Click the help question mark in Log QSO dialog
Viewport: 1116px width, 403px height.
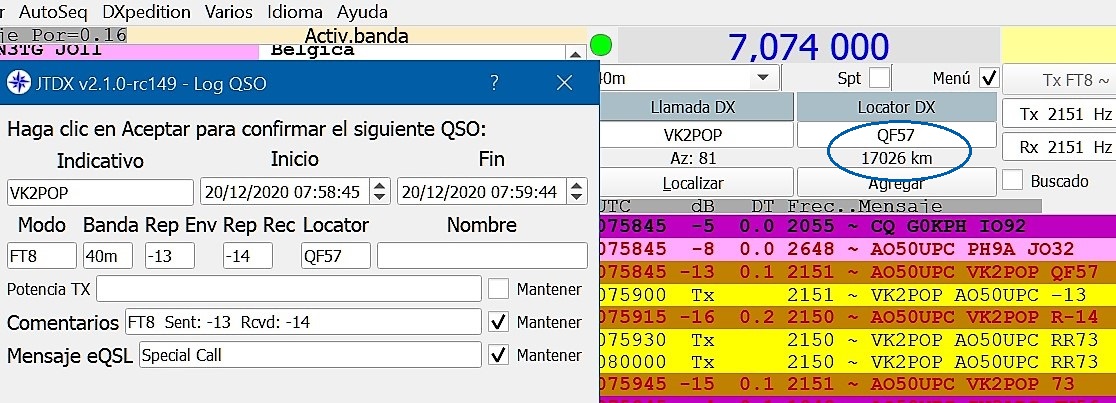tap(494, 83)
